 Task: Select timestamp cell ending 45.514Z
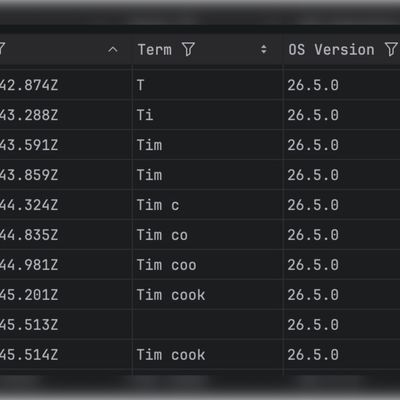[66, 355]
